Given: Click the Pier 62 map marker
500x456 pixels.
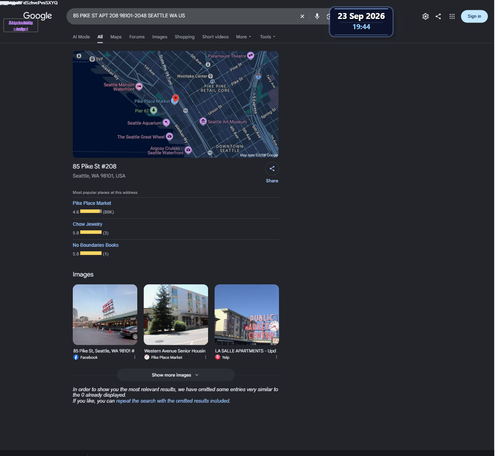Looking at the screenshot, I should click(x=153, y=110).
